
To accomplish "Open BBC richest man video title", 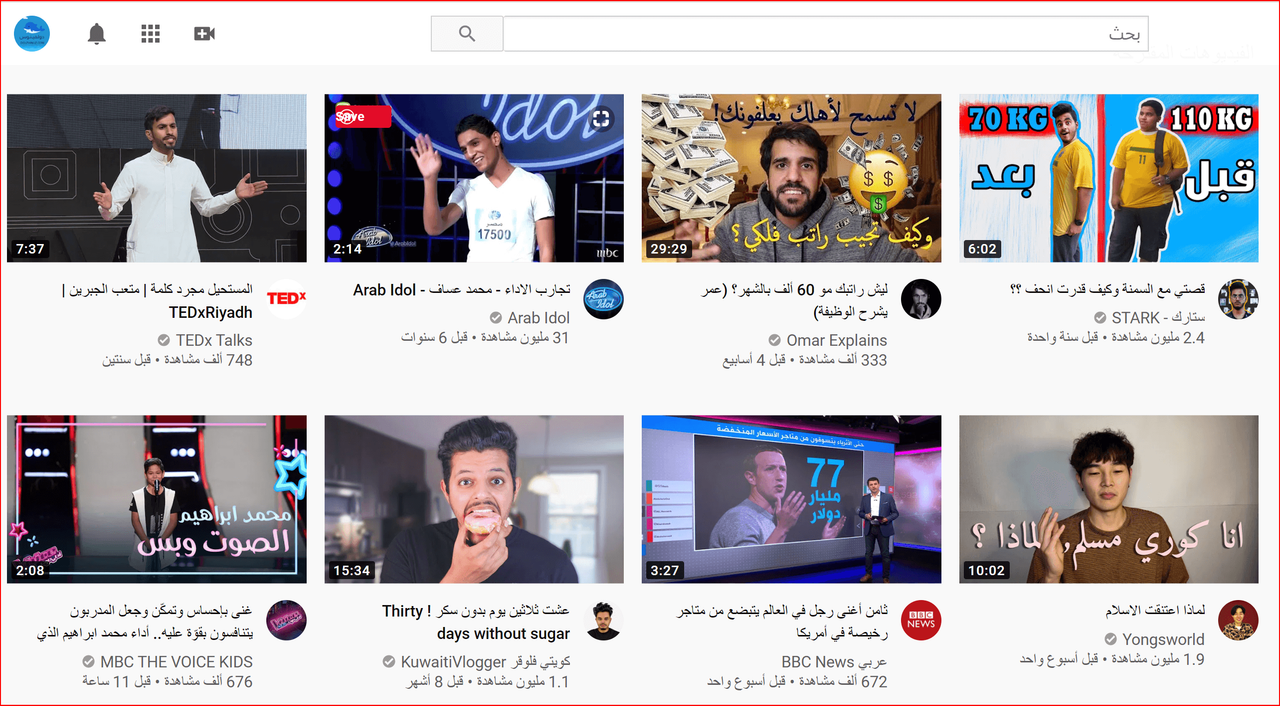I will (x=785, y=622).
